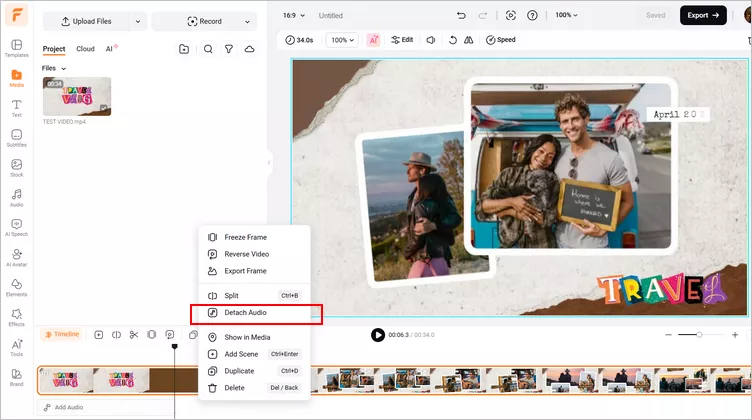The height and width of the screenshot is (420, 752).
Task: Click the Record button
Action: click(x=204, y=22)
